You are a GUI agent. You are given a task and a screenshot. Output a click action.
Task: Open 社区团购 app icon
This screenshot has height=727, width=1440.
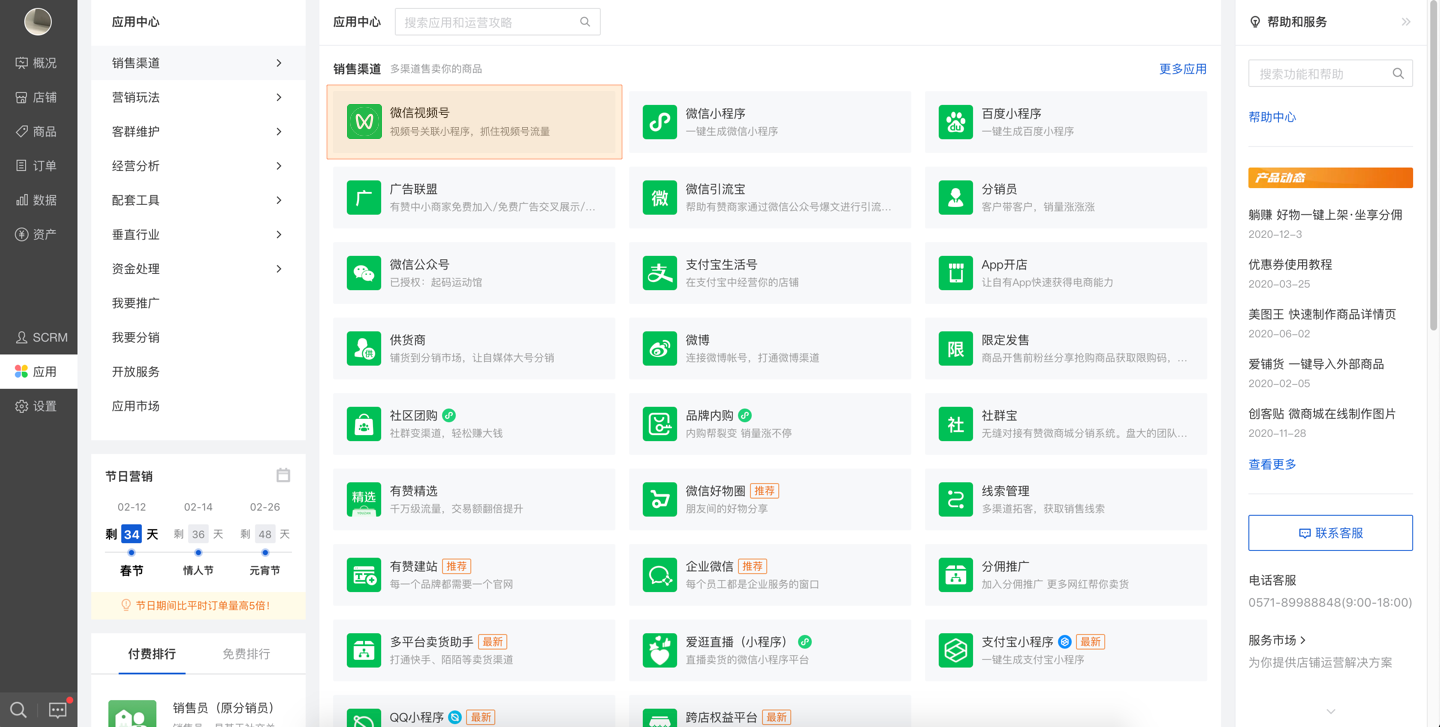(x=364, y=424)
